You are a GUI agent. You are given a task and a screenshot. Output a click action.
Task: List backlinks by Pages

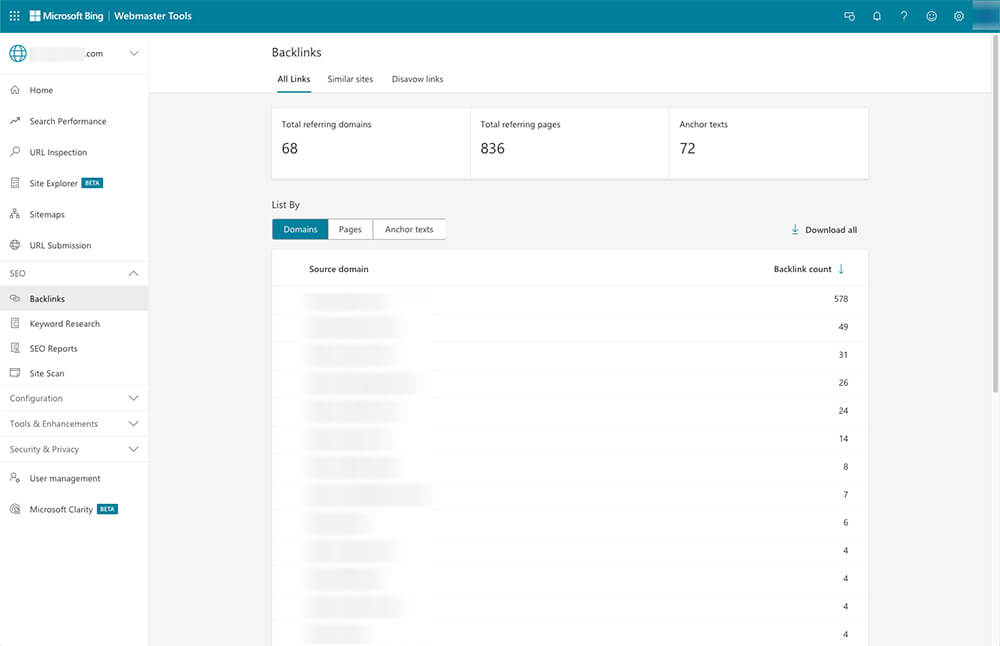[350, 229]
